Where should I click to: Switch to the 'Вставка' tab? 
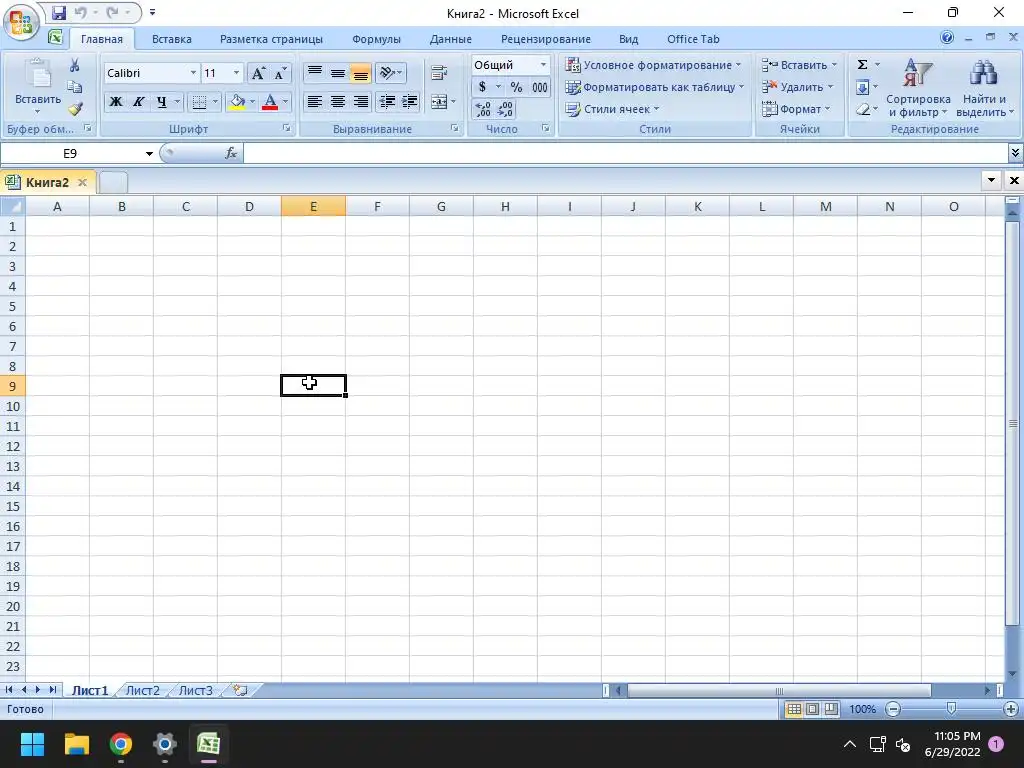pos(172,39)
